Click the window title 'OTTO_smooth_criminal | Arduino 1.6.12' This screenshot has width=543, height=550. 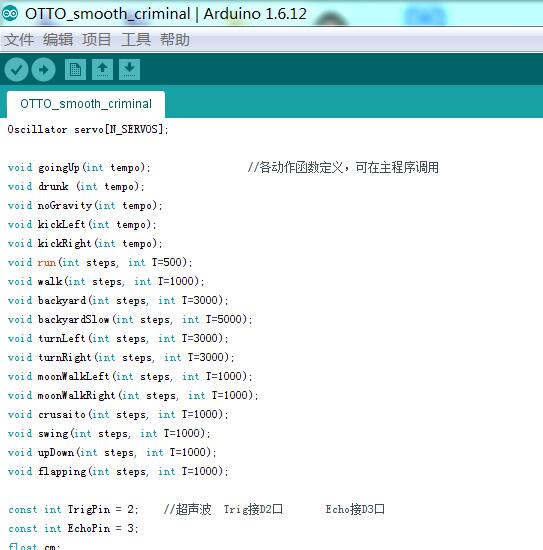point(166,14)
